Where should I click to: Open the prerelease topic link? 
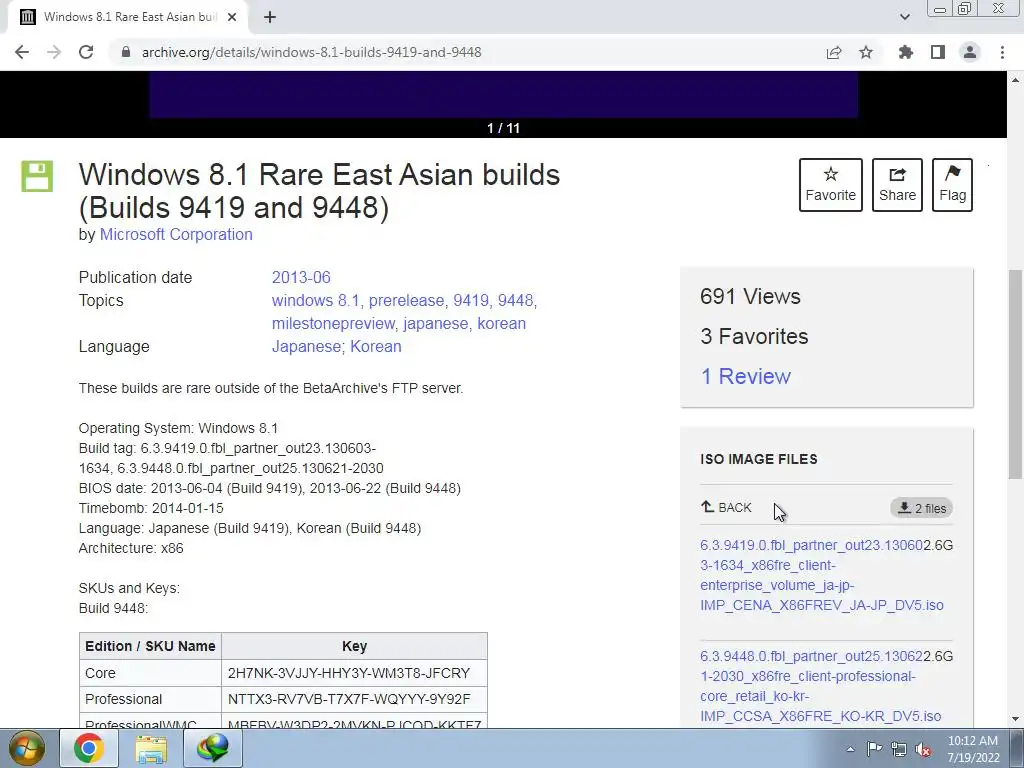click(406, 300)
